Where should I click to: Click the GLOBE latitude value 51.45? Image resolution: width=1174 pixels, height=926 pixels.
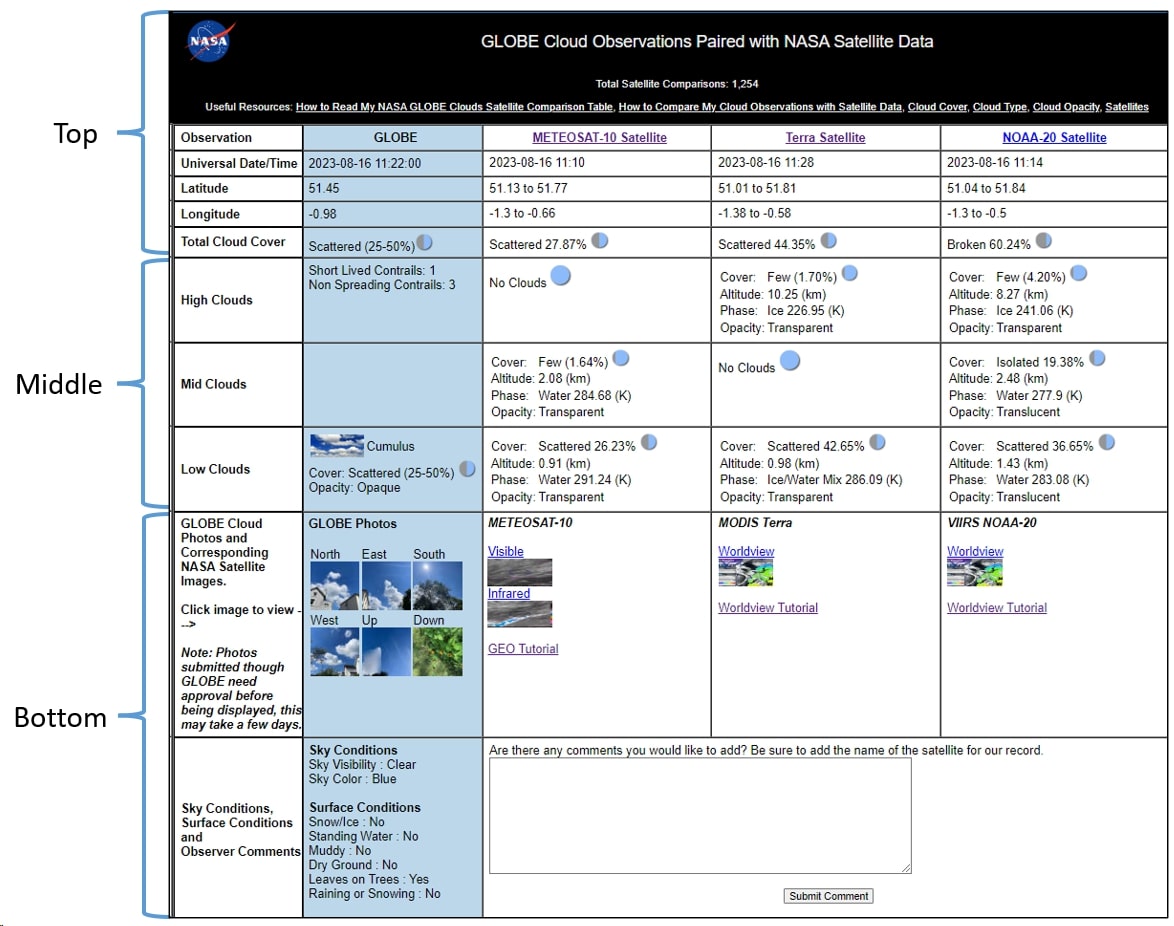click(323, 189)
